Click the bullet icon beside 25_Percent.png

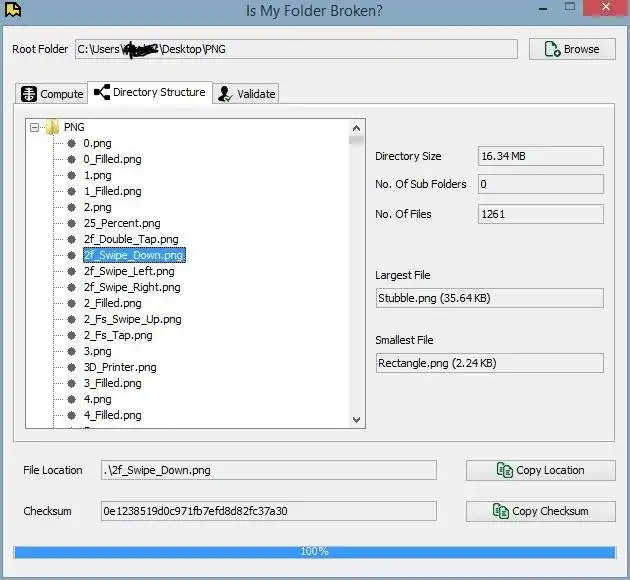72,223
